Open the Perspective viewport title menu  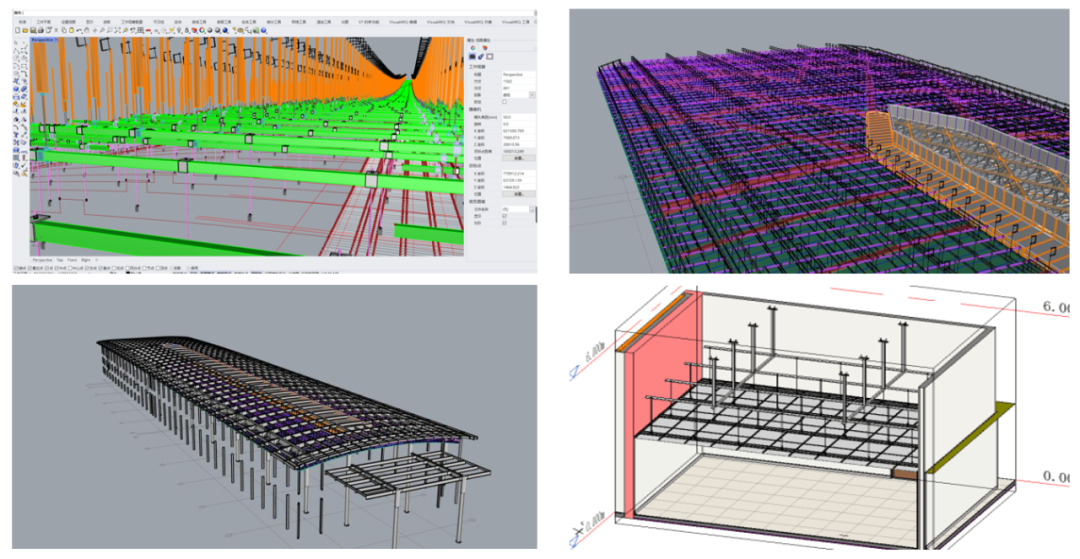[43, 40]
